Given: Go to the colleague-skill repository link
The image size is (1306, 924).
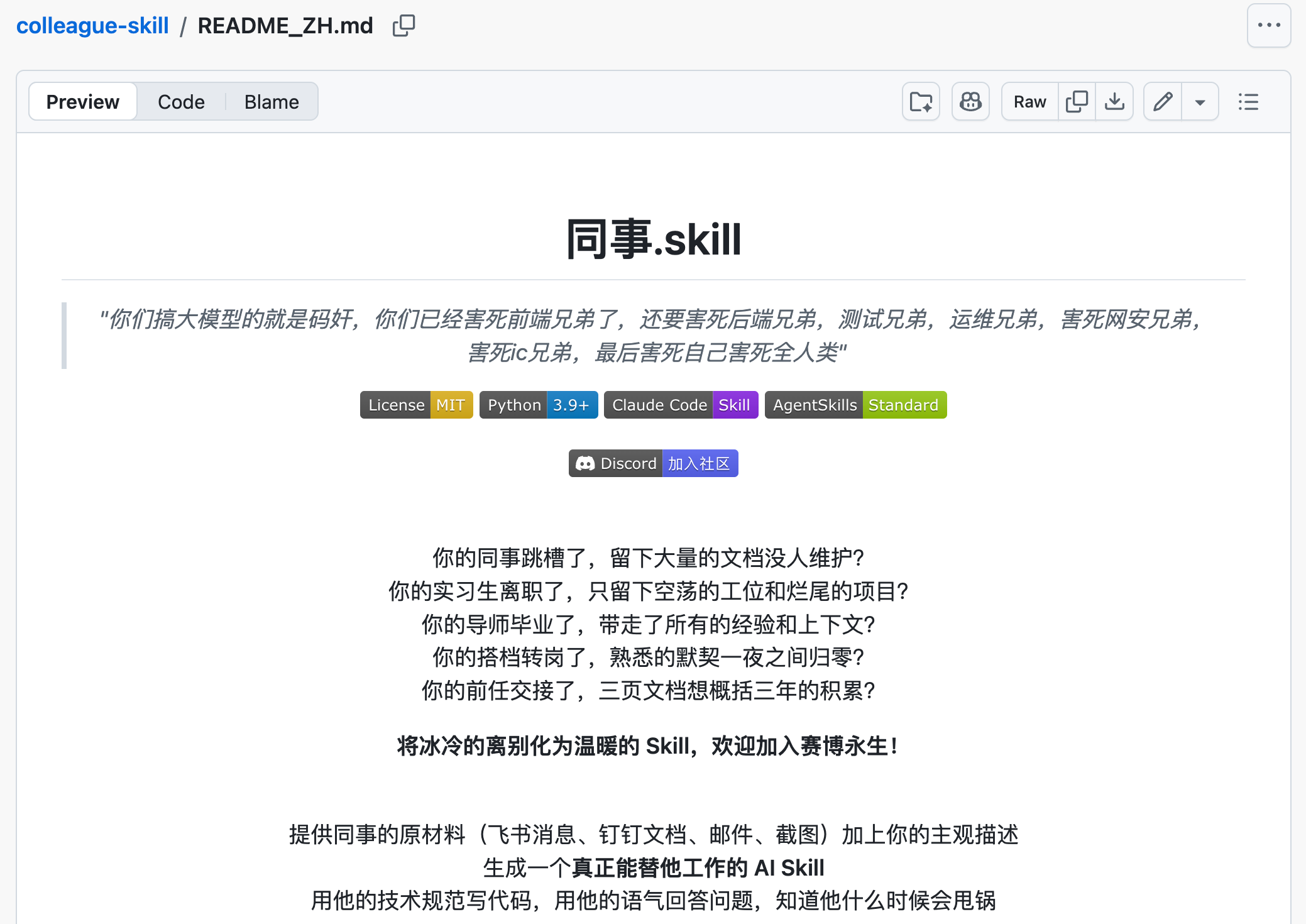Looking at the screenshot, I should 92,26.
